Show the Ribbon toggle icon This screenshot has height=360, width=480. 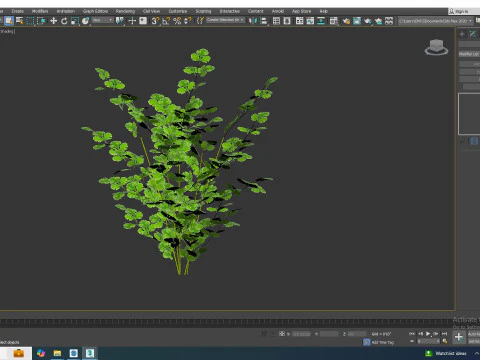pyautogui.click(x=299, y=21)
